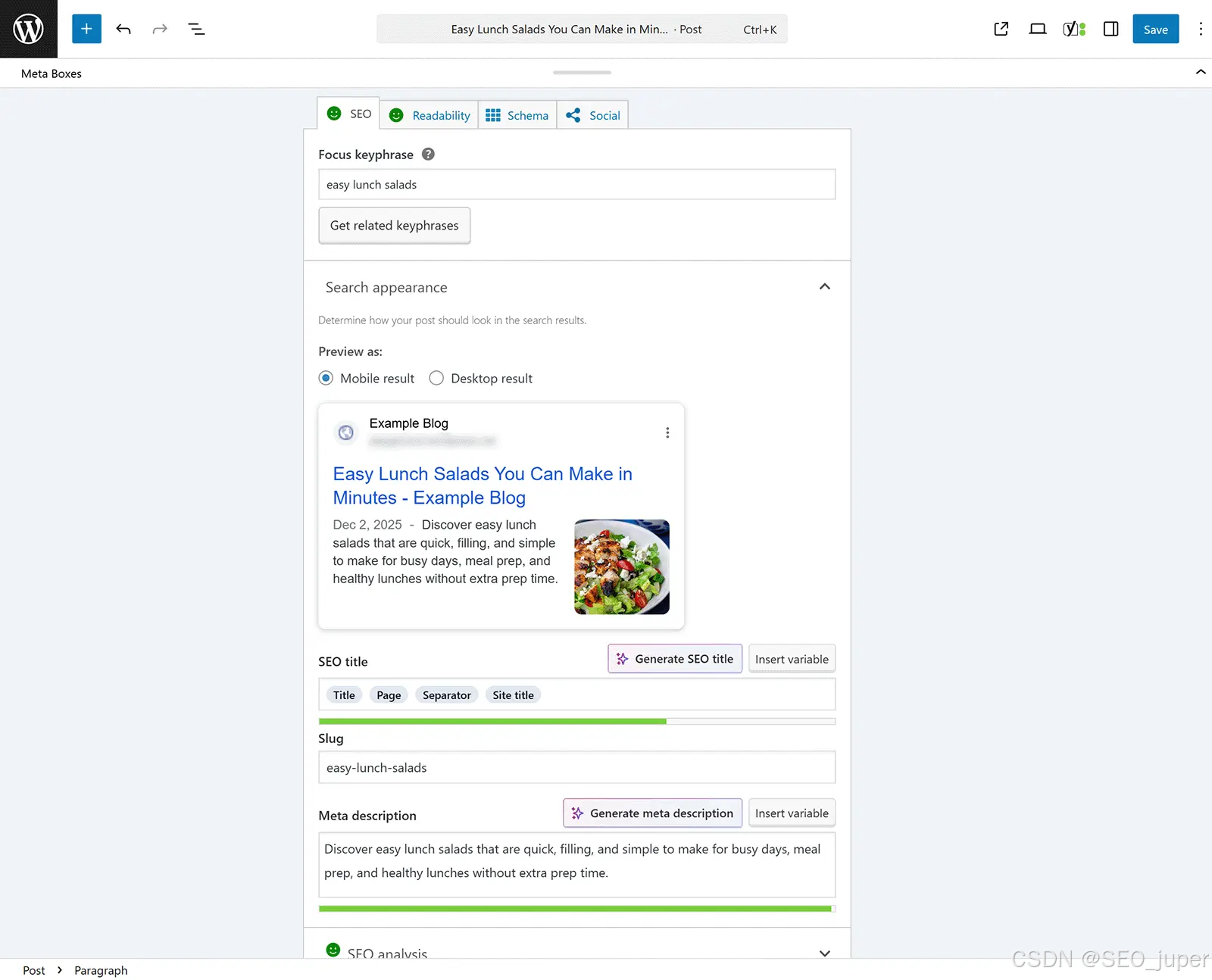Open the command palette post title bar
The width and height of the screenshot is (1212, 980).
pos(582,29)
